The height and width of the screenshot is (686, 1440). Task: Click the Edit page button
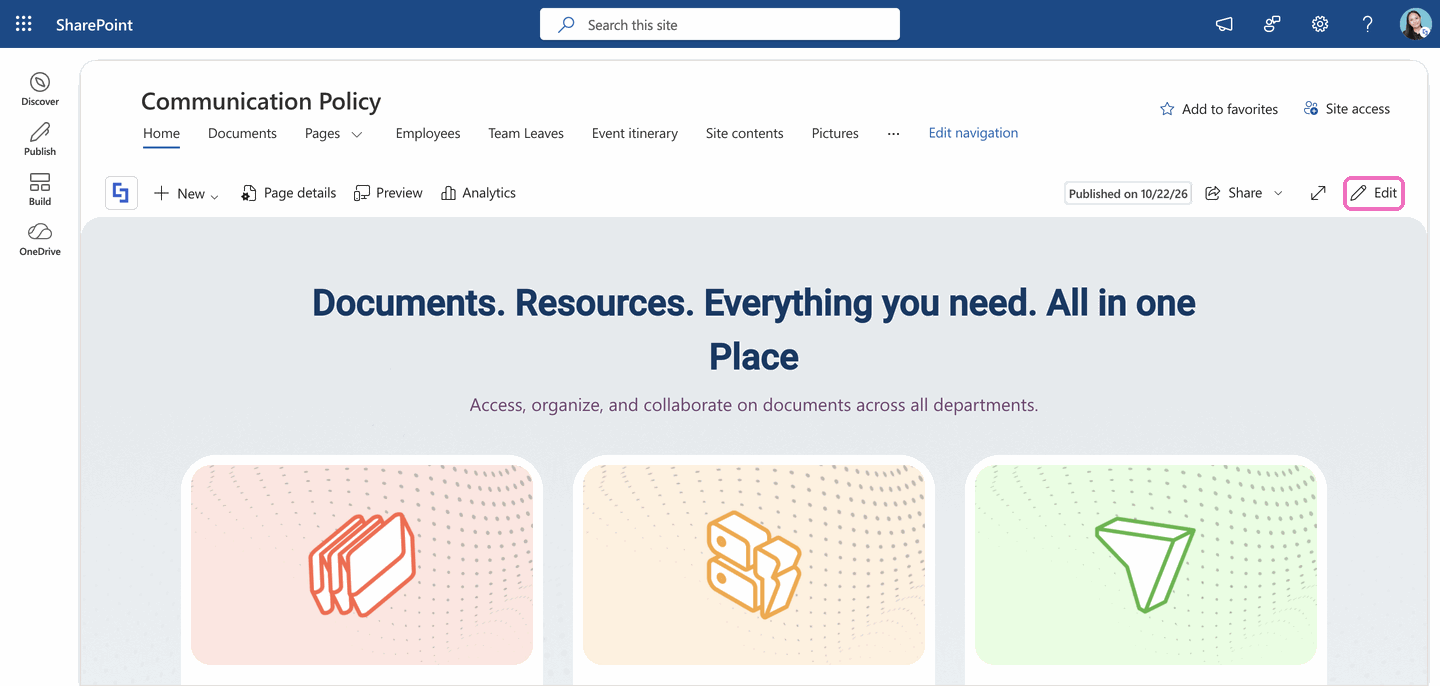pos(1374,193)
